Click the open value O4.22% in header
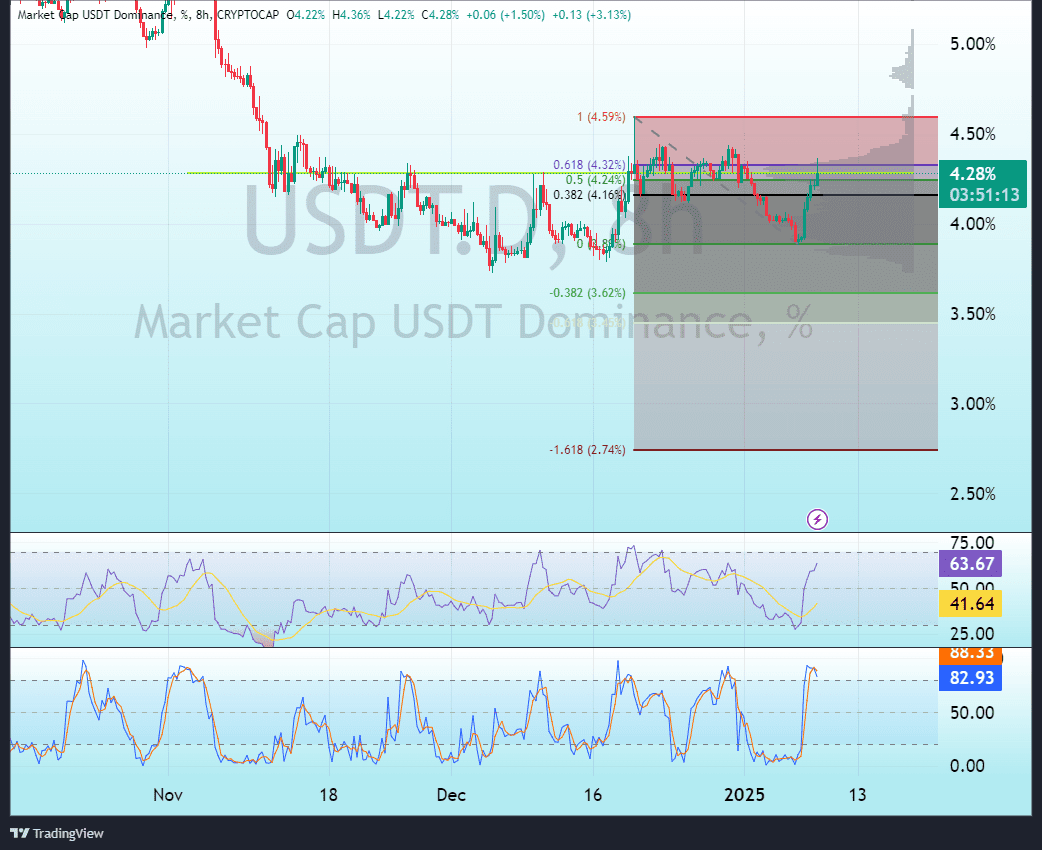The width and height of the screenshot is (1042, 850). pos(306,15)
